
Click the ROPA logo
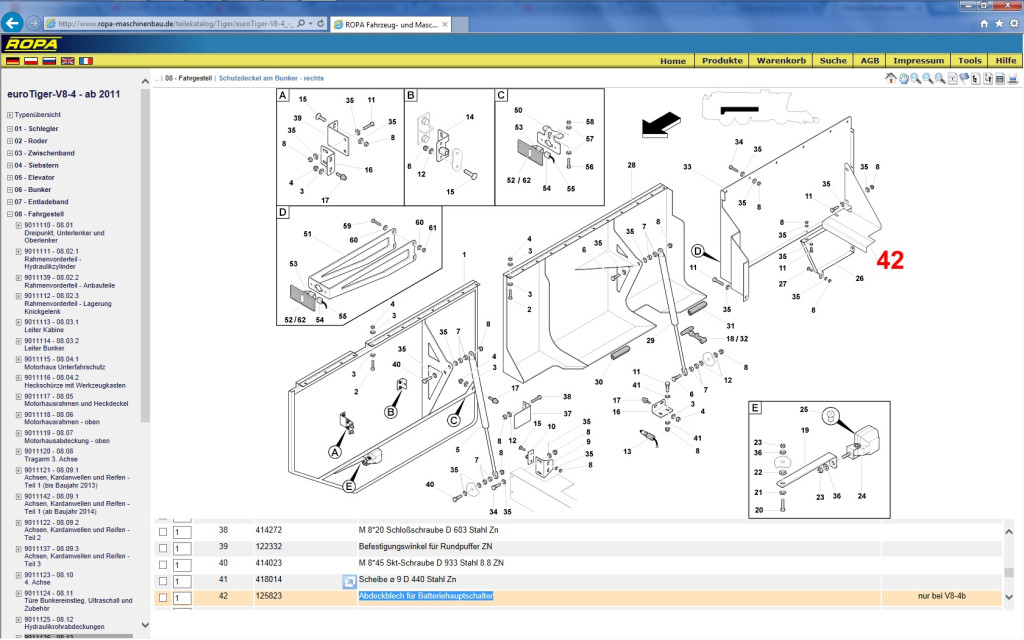pyautogui.click(x=31, y=44)
